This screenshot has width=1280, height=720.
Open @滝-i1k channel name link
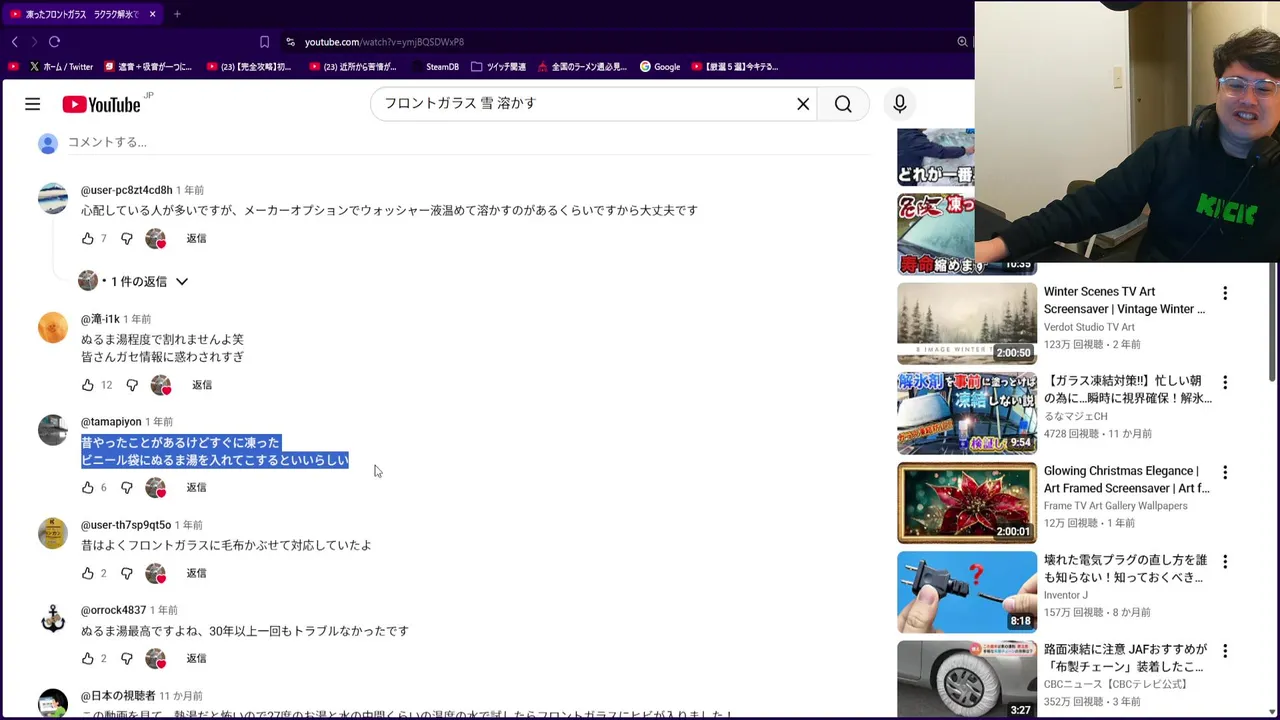click(x=100, y=319)
